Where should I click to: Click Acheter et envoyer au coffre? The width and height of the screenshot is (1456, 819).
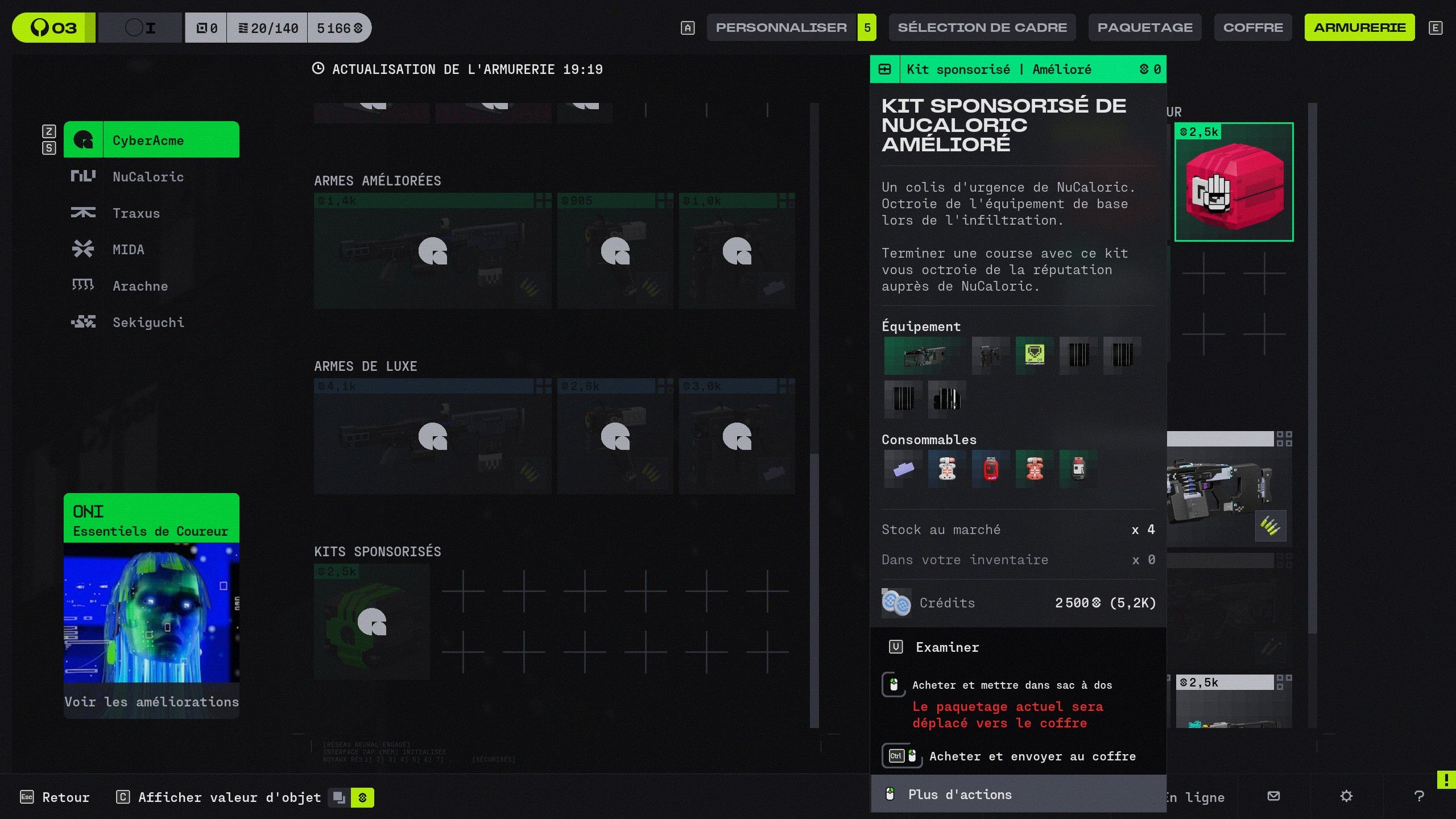tap(1032, 756)
